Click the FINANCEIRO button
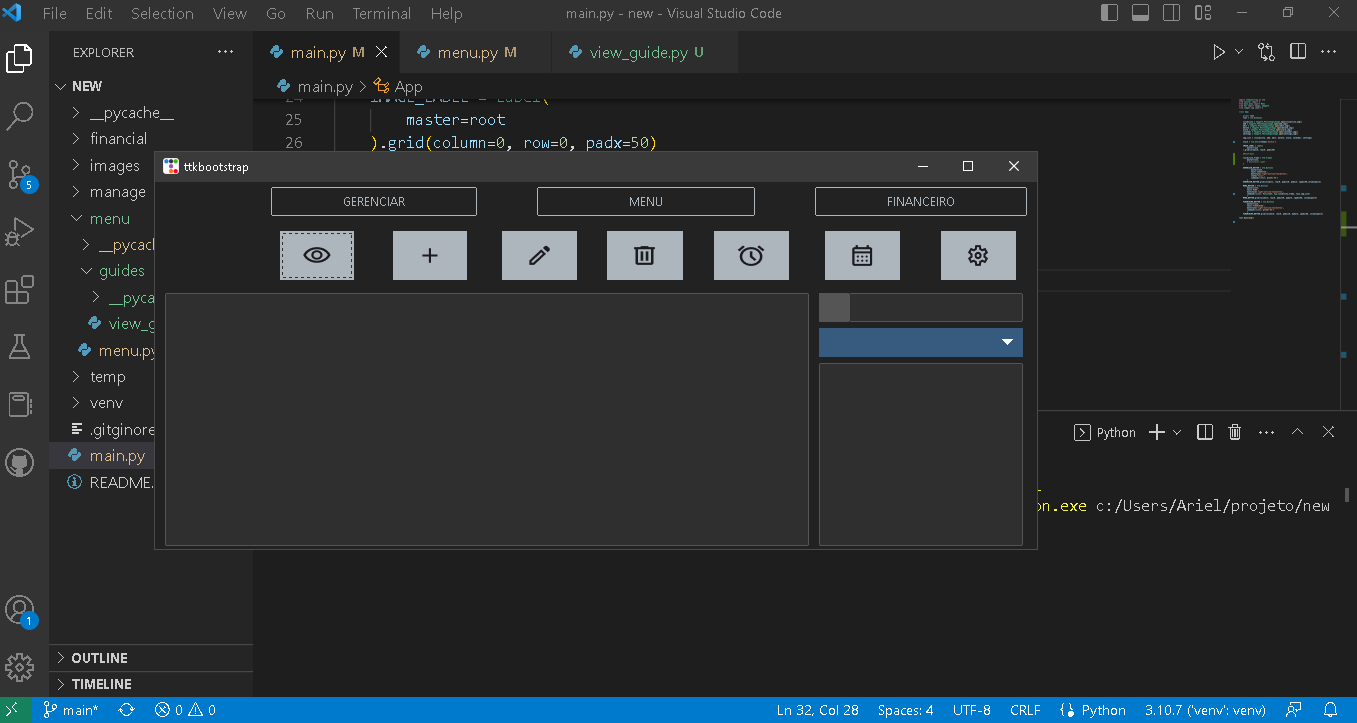The width and height of the screenshot is (1357, 723). pyautogui.click(x=919, y=201)
